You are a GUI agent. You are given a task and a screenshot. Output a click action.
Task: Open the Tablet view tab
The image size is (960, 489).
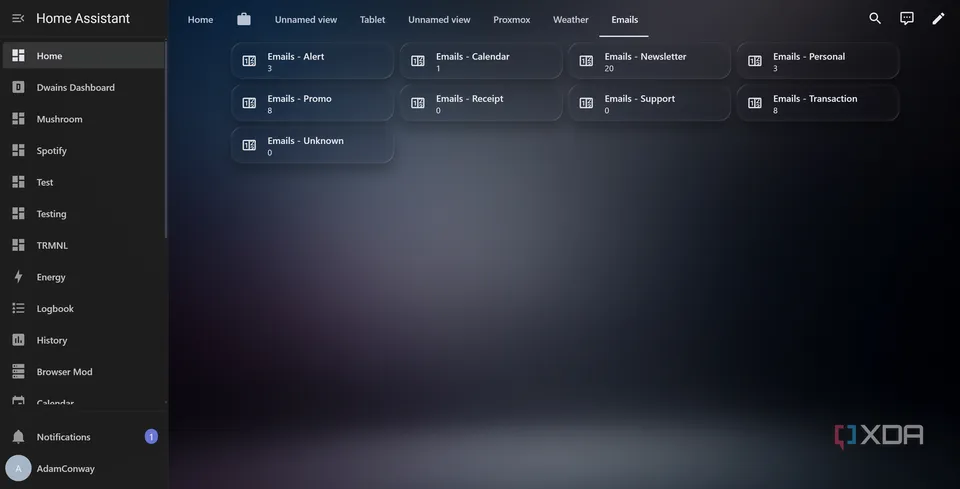coord(372,20)
